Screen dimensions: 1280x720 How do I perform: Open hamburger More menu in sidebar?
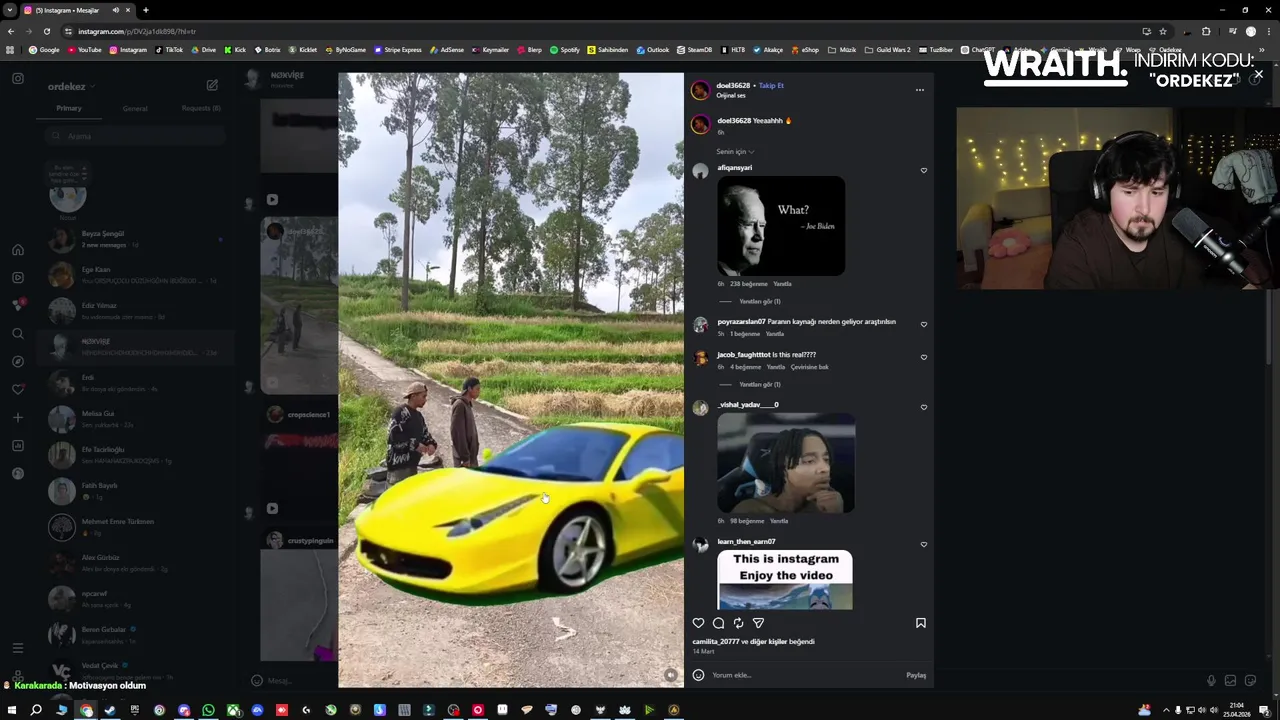pyautogui.click(x=18, y=648)
